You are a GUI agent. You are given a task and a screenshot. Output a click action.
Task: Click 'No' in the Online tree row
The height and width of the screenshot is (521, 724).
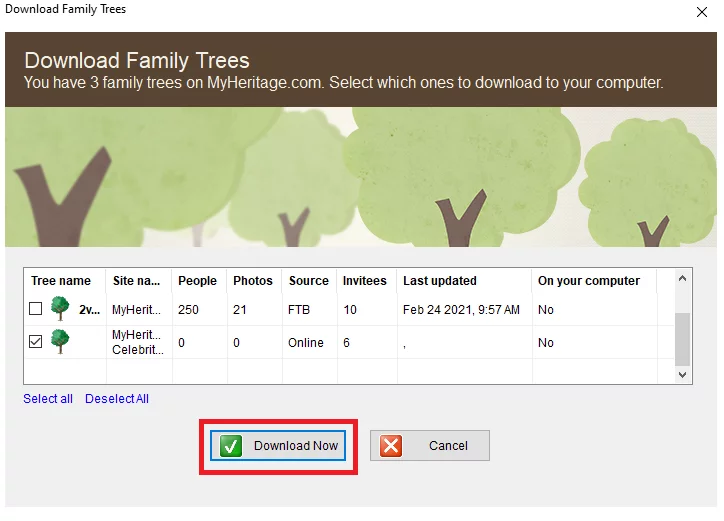pyautogui.click(x=546, y=343)
